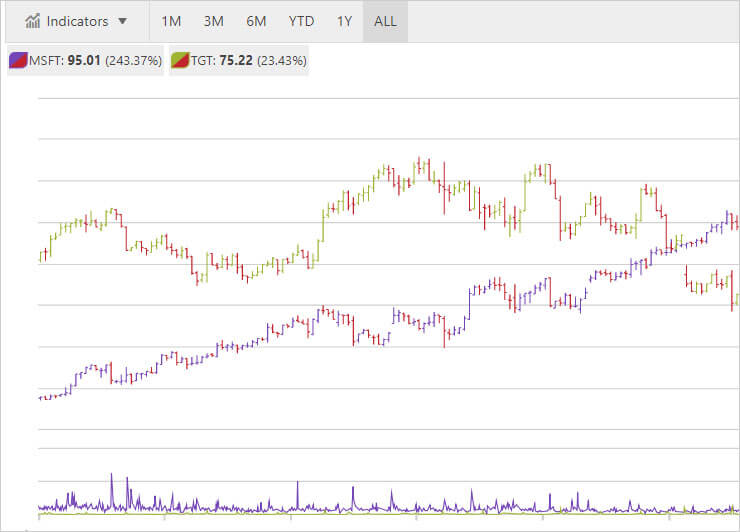740x532 pixels.
Task: Click the first MSFT candlestick at chart start
Action: pos(40,398)
